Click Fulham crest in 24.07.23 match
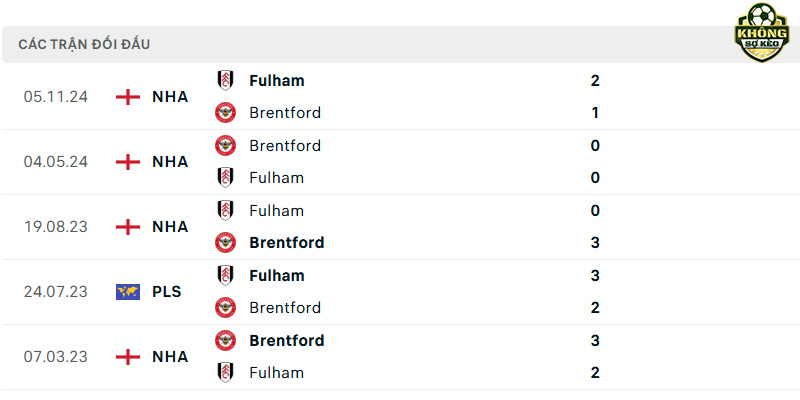The image size is (800, 400). [x=225, y=276]
